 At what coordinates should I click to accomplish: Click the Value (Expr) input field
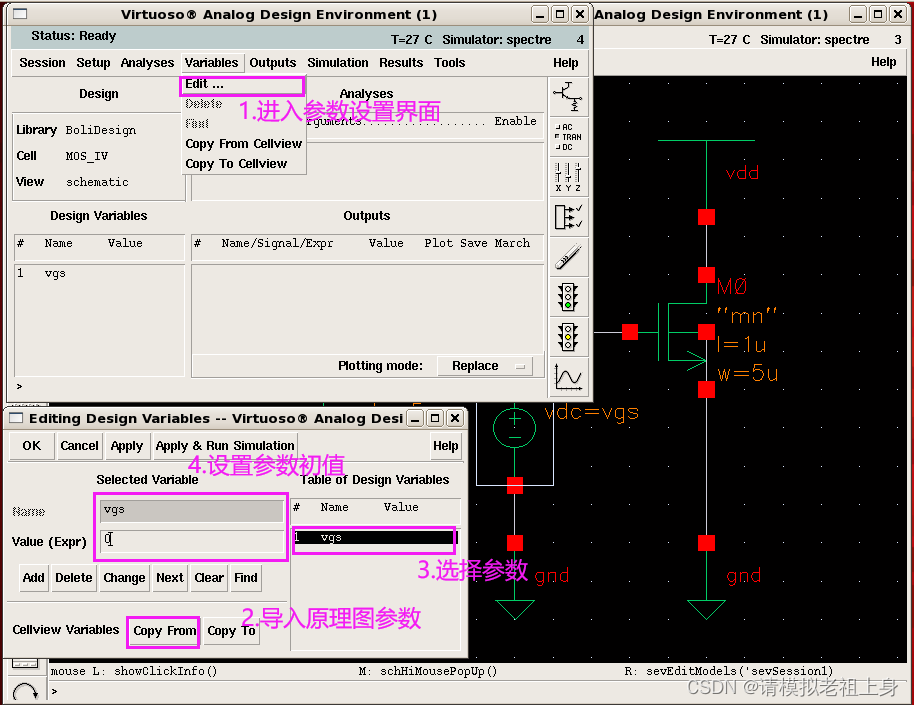click(192, 540)
